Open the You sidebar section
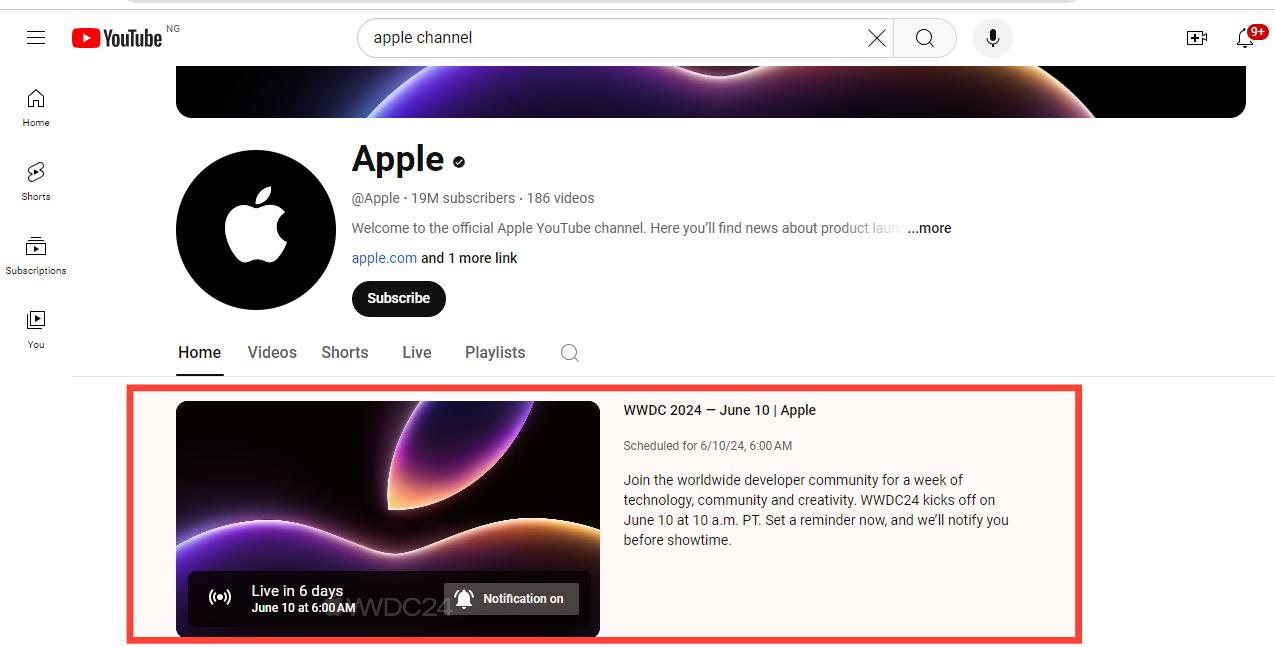The width and height of the screenshot is (1275, 647). (36, 330)
